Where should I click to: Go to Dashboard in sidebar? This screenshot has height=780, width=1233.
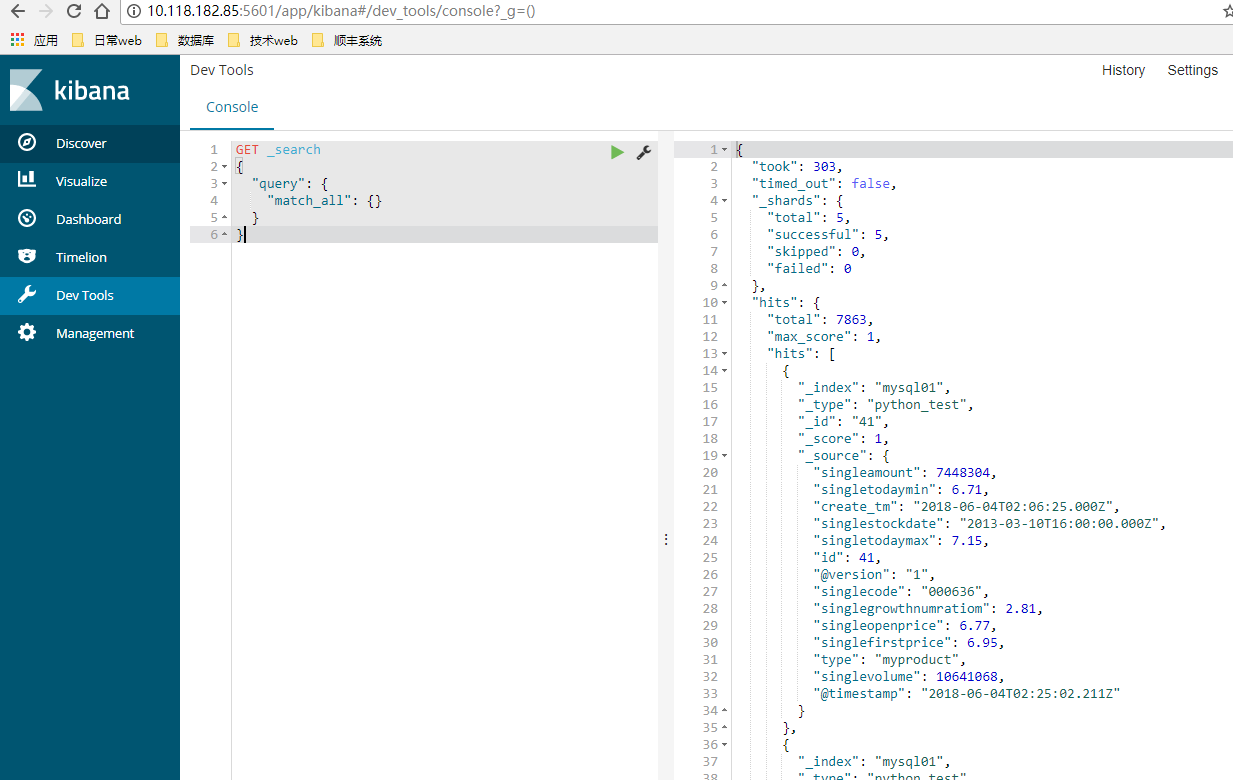coord(88,219)
